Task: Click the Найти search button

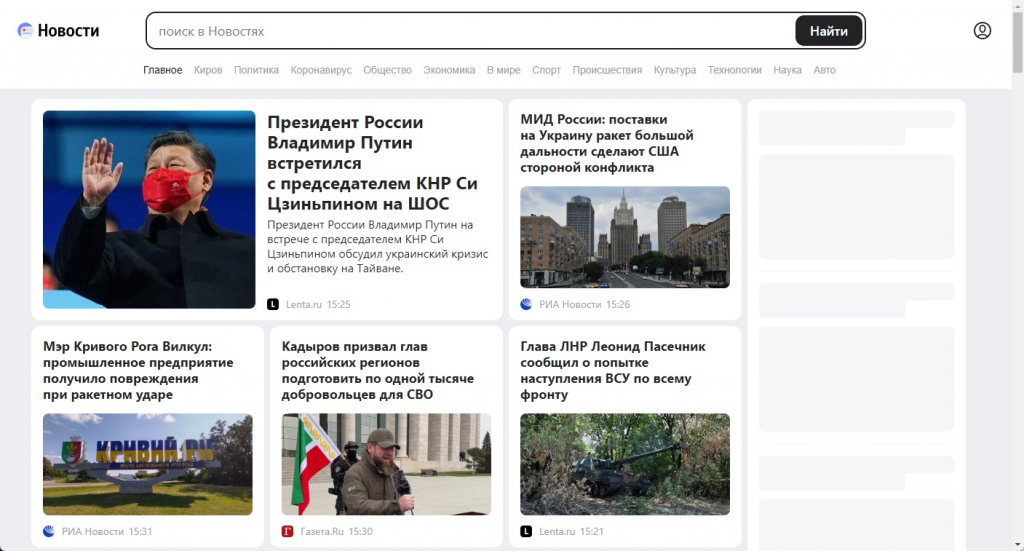Action: coord(829,31)
